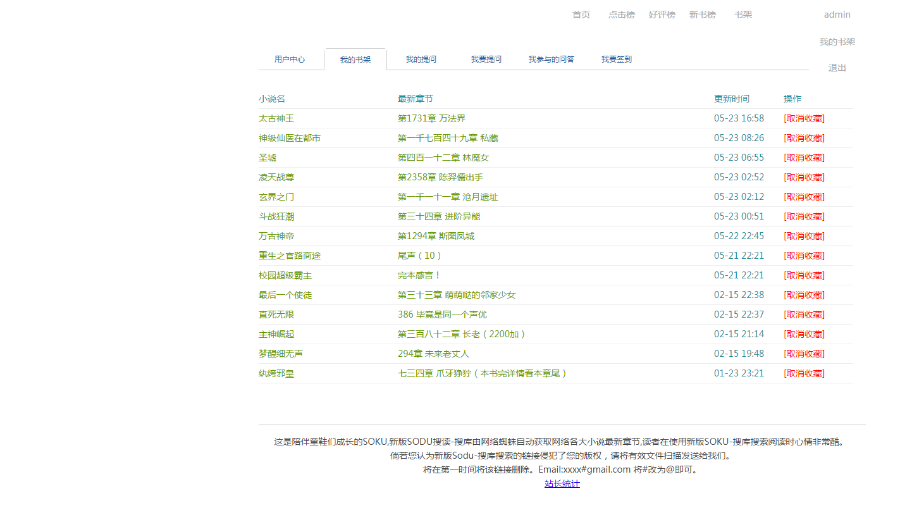Remove the 02-15 22:37 row from favorites
Image resolution: width=900 pixels, height=522 pixels.
tap(804, 314)
